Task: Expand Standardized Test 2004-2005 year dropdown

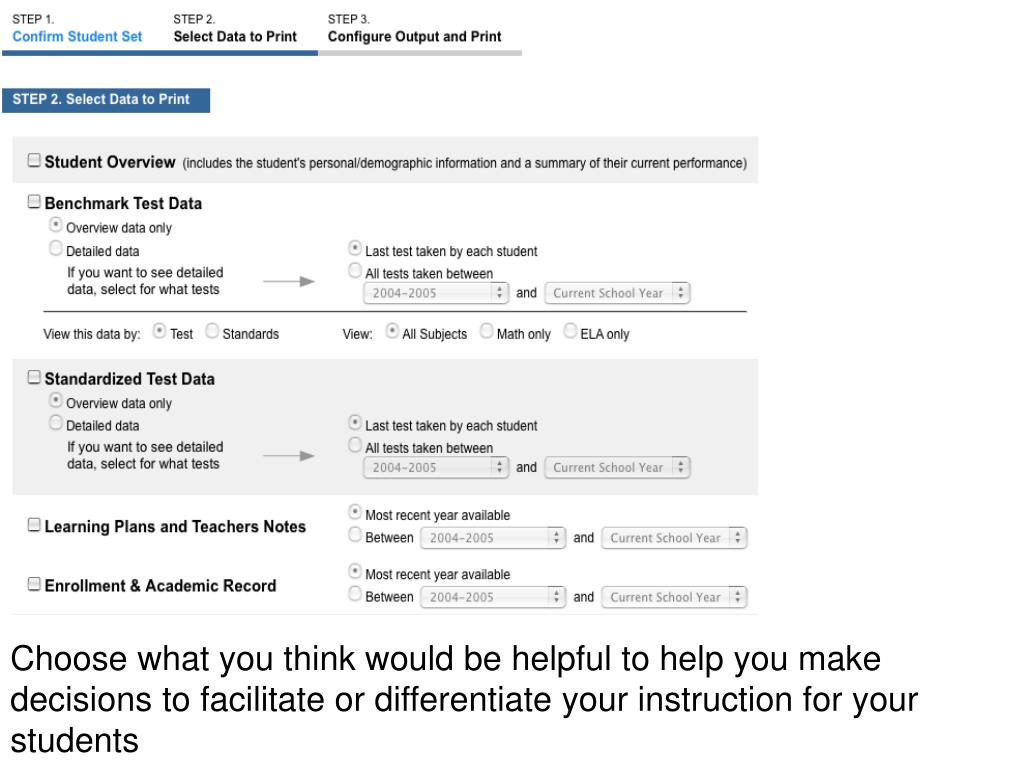Action: (x=436, y=468)
